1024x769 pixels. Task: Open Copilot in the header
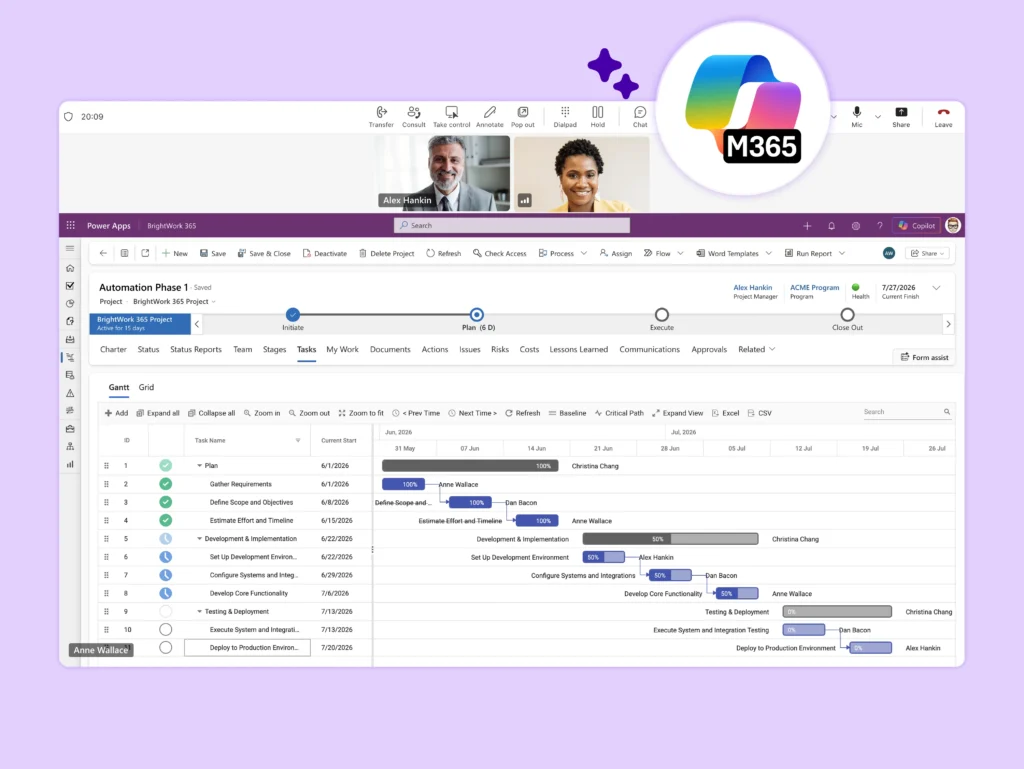pyautogui.click(x=917, y=226)
